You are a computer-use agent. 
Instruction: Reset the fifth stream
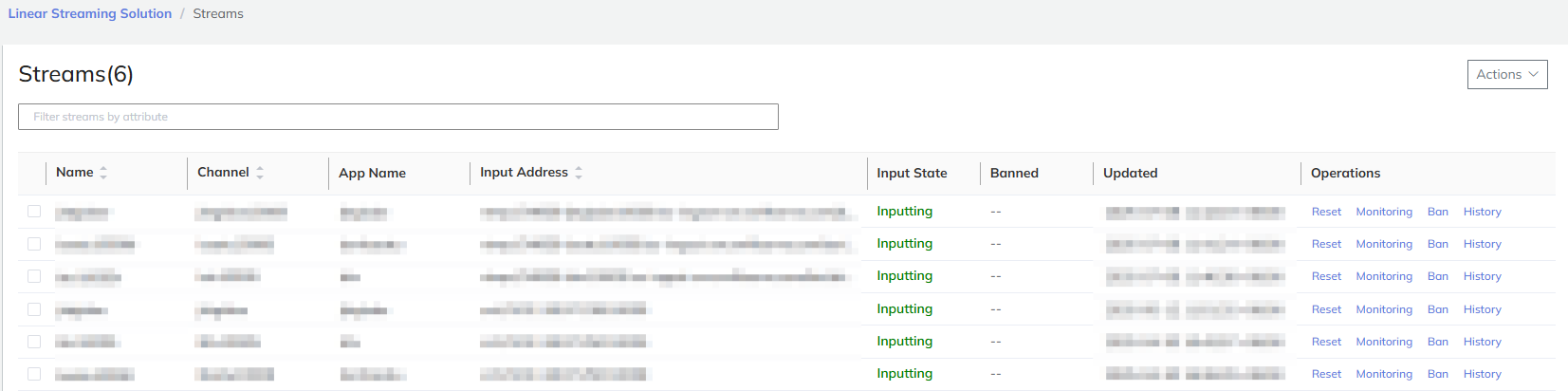pos(1326,342)
